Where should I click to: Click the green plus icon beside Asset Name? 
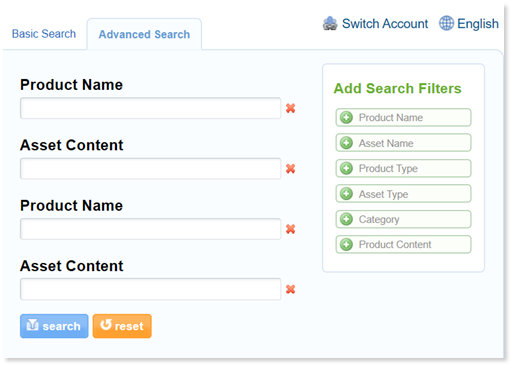[x=346, y=143]
